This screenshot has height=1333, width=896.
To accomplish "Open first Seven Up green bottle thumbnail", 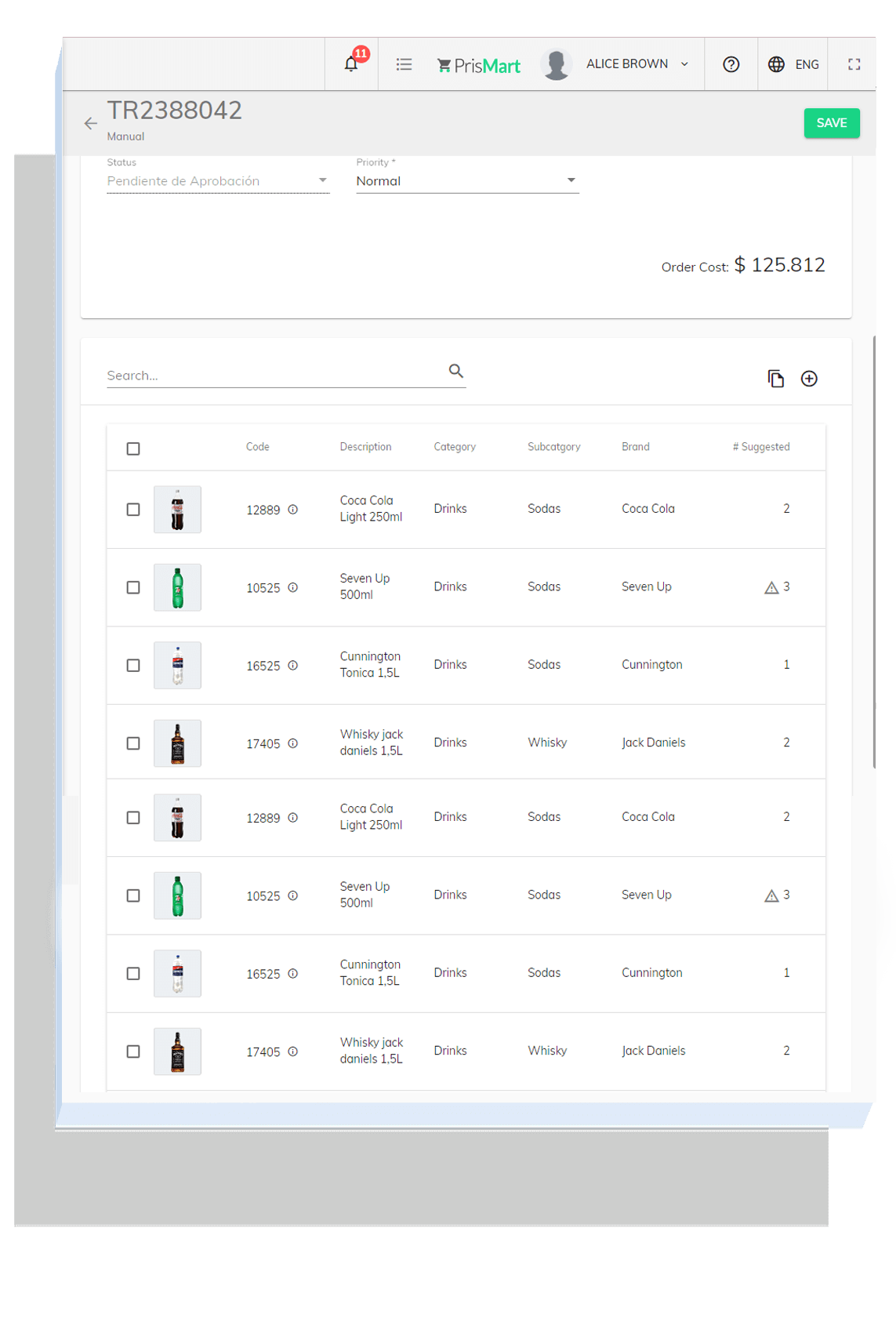I will (177, 587).
